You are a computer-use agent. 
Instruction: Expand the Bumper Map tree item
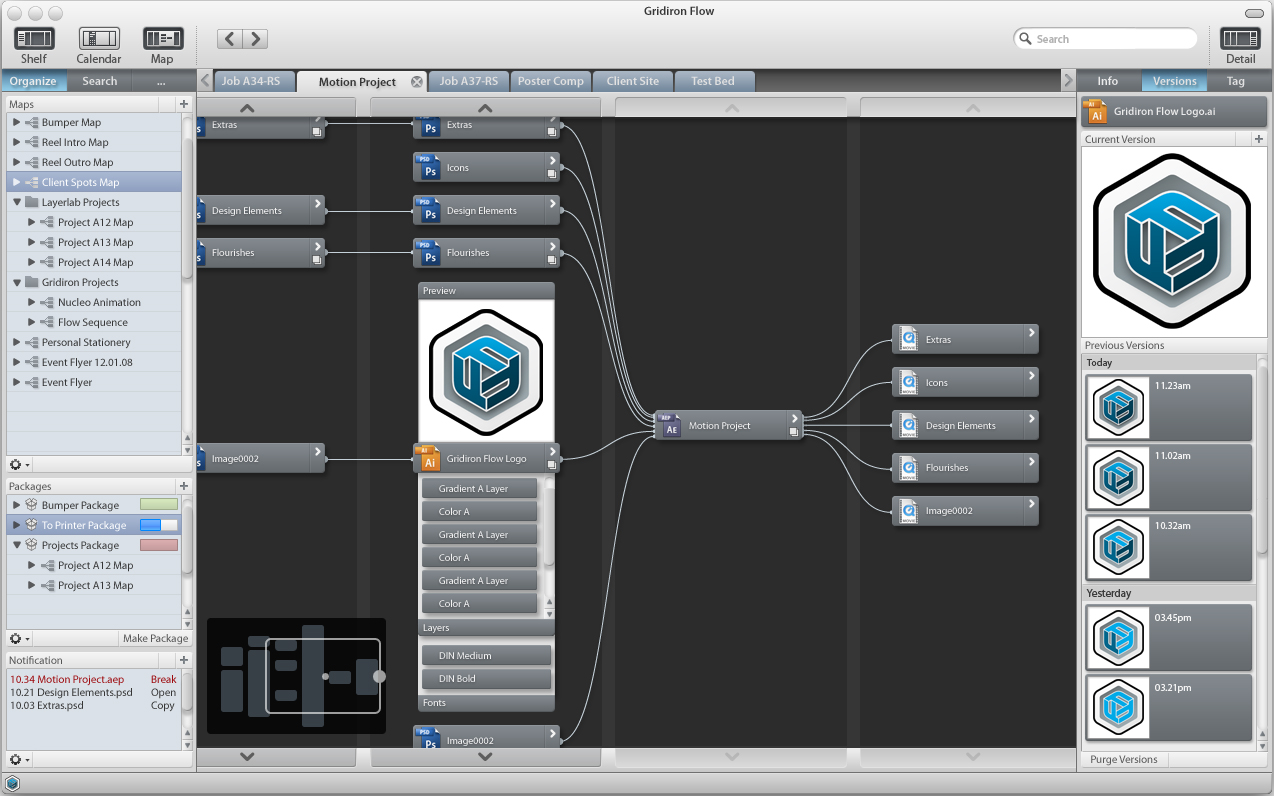(17, 122)
